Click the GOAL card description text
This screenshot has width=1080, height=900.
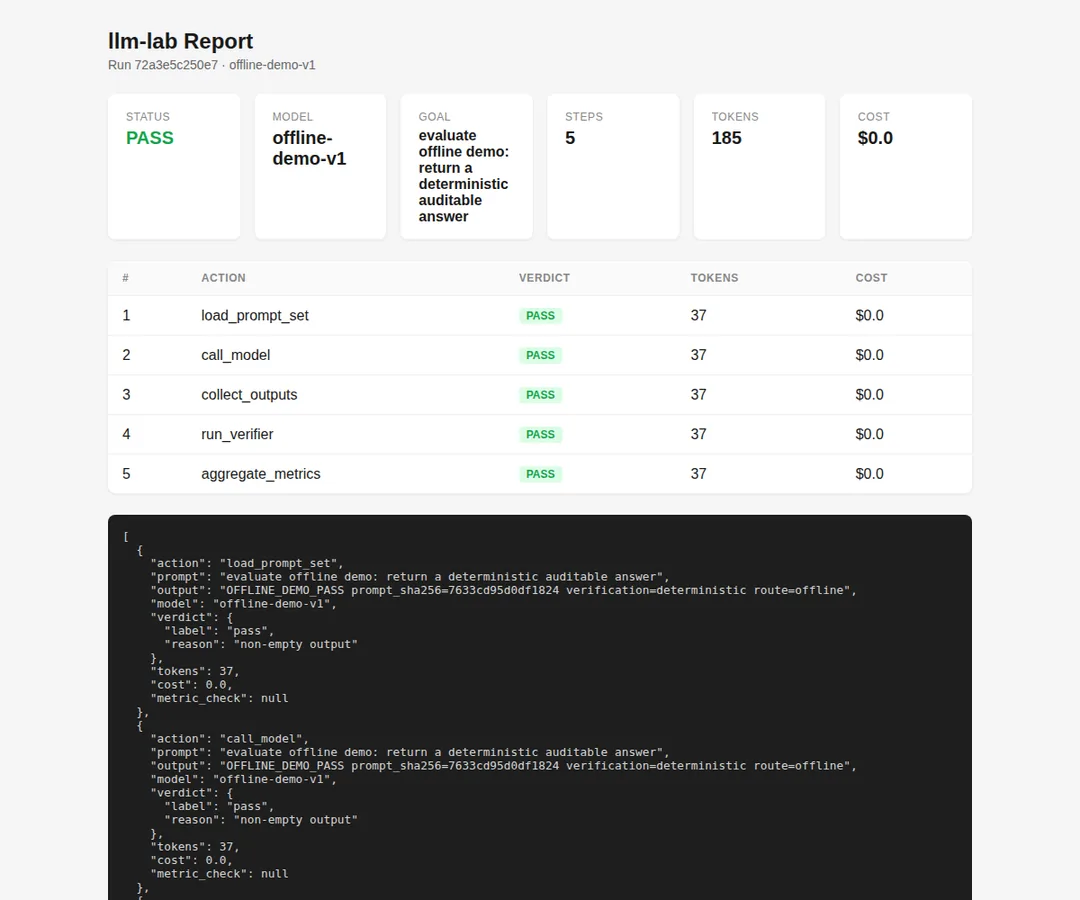[x=464, y=176]
